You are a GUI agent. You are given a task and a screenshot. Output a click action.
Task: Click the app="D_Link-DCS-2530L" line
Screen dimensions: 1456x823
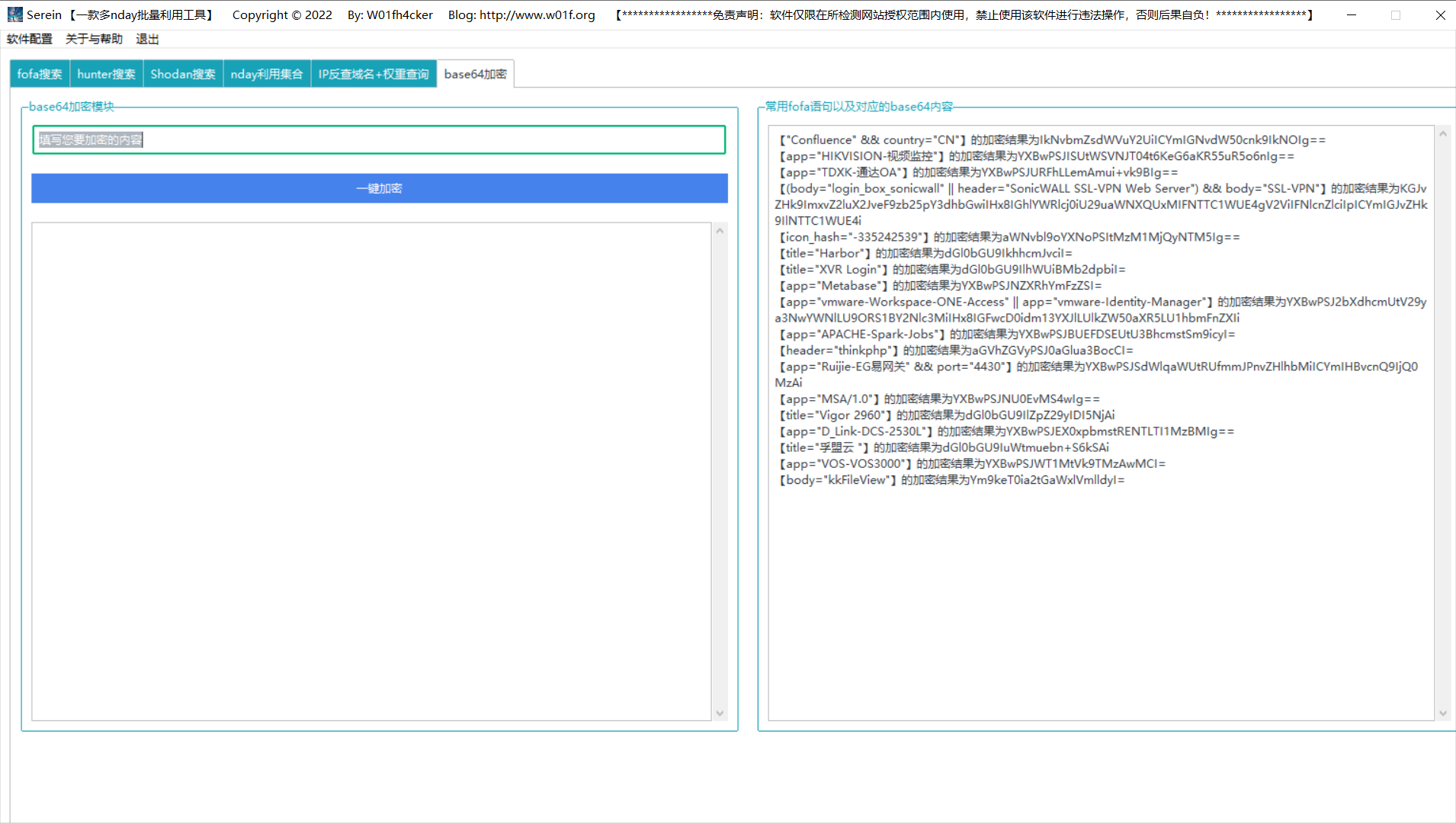click(x=1005, y=431)
